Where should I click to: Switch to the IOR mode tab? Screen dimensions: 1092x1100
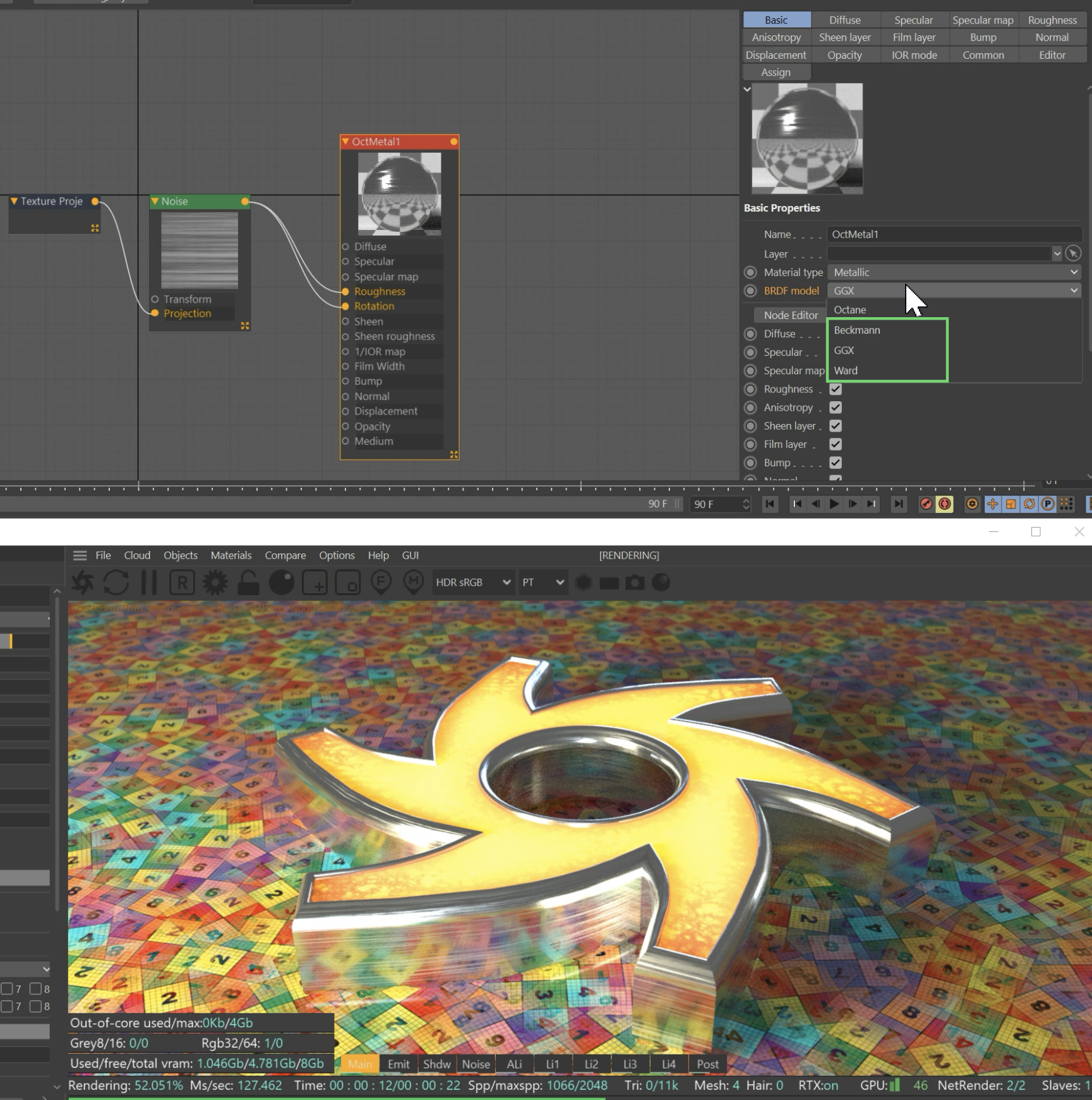(x=914, y=55)
